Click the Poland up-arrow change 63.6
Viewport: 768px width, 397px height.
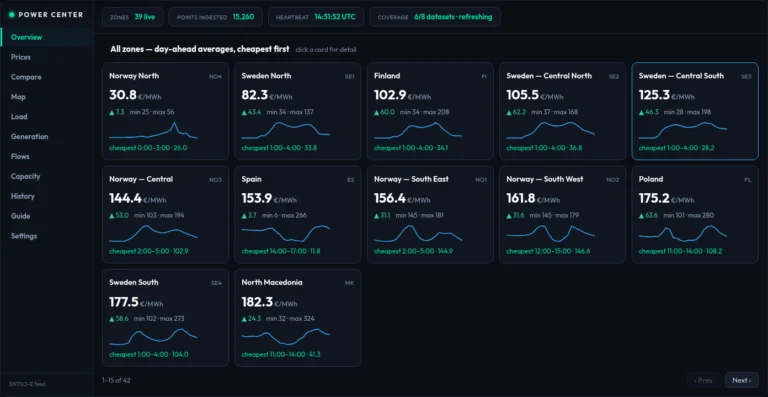pos(648,215)
